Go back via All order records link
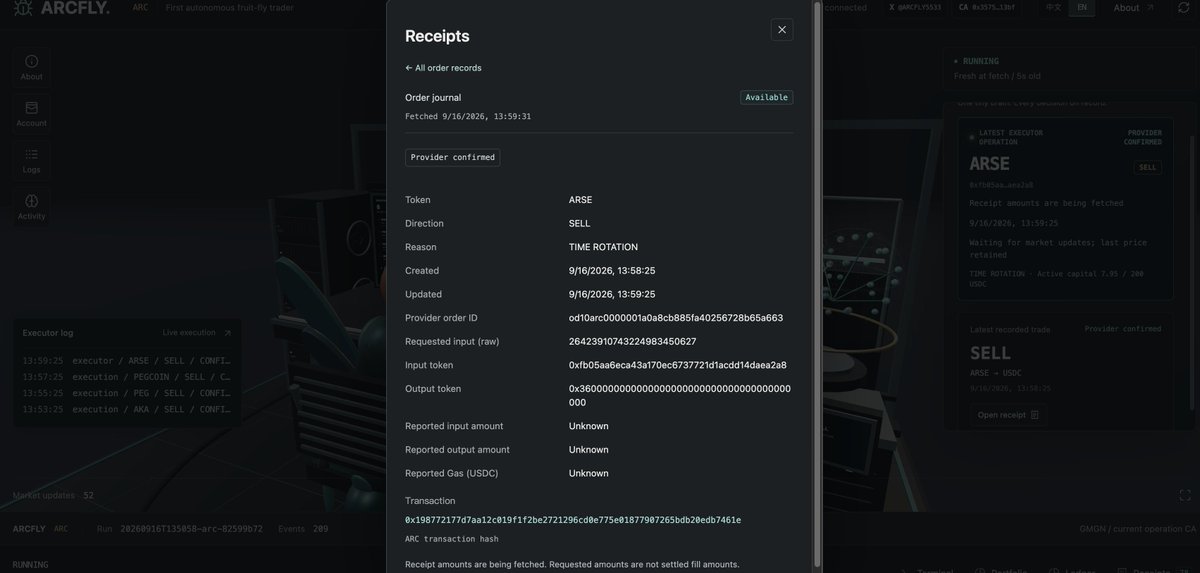Image resolution: width=1200 pixels, height=573 pixels. point(443,68)
